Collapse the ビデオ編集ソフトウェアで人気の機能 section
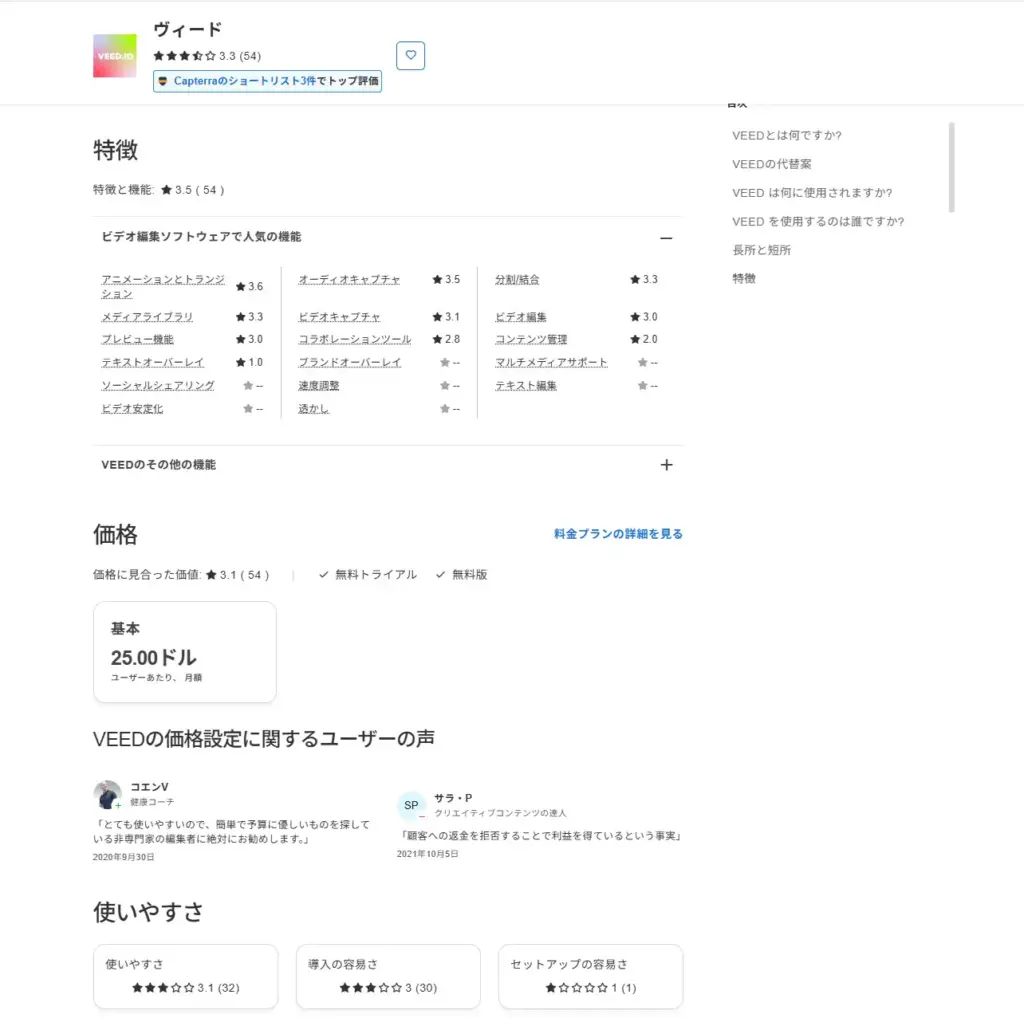 [x=666, y=238]
